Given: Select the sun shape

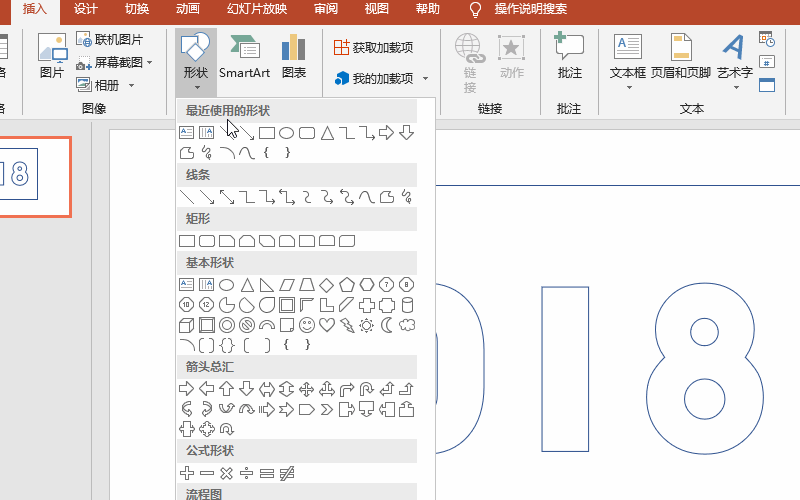Looking at the screenshot, I should 366,325.
